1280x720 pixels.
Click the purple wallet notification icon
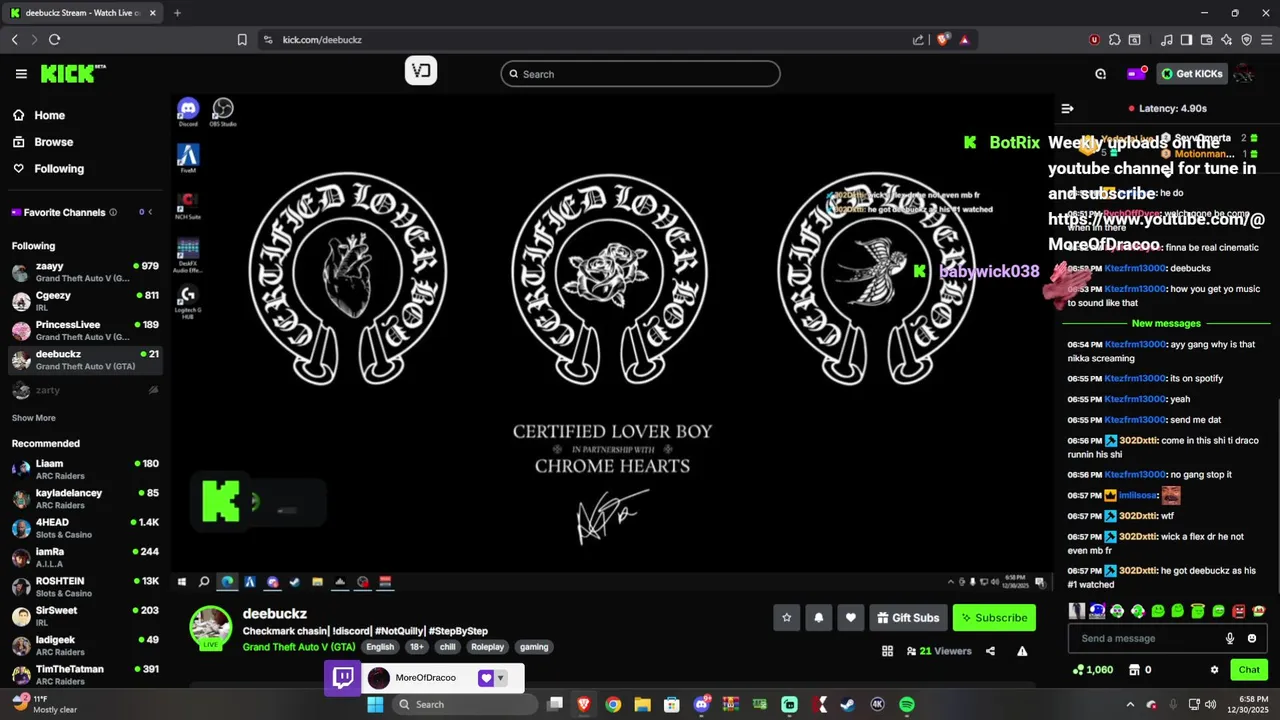tap(1136, 74)
